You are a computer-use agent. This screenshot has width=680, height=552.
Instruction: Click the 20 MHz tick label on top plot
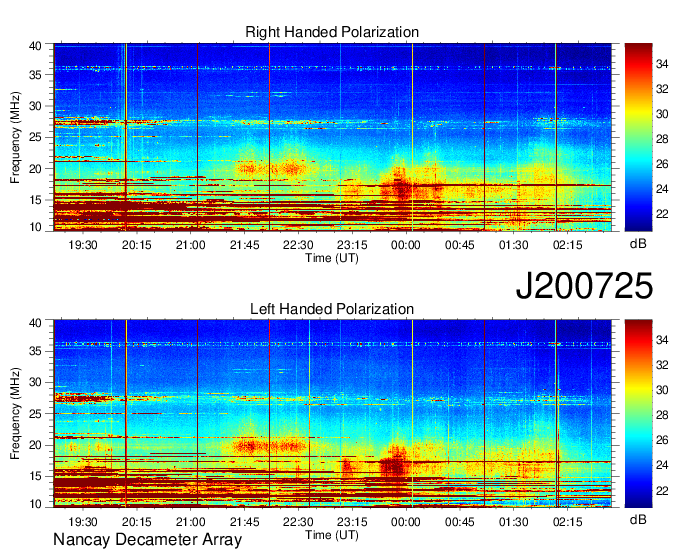(35, 169)
